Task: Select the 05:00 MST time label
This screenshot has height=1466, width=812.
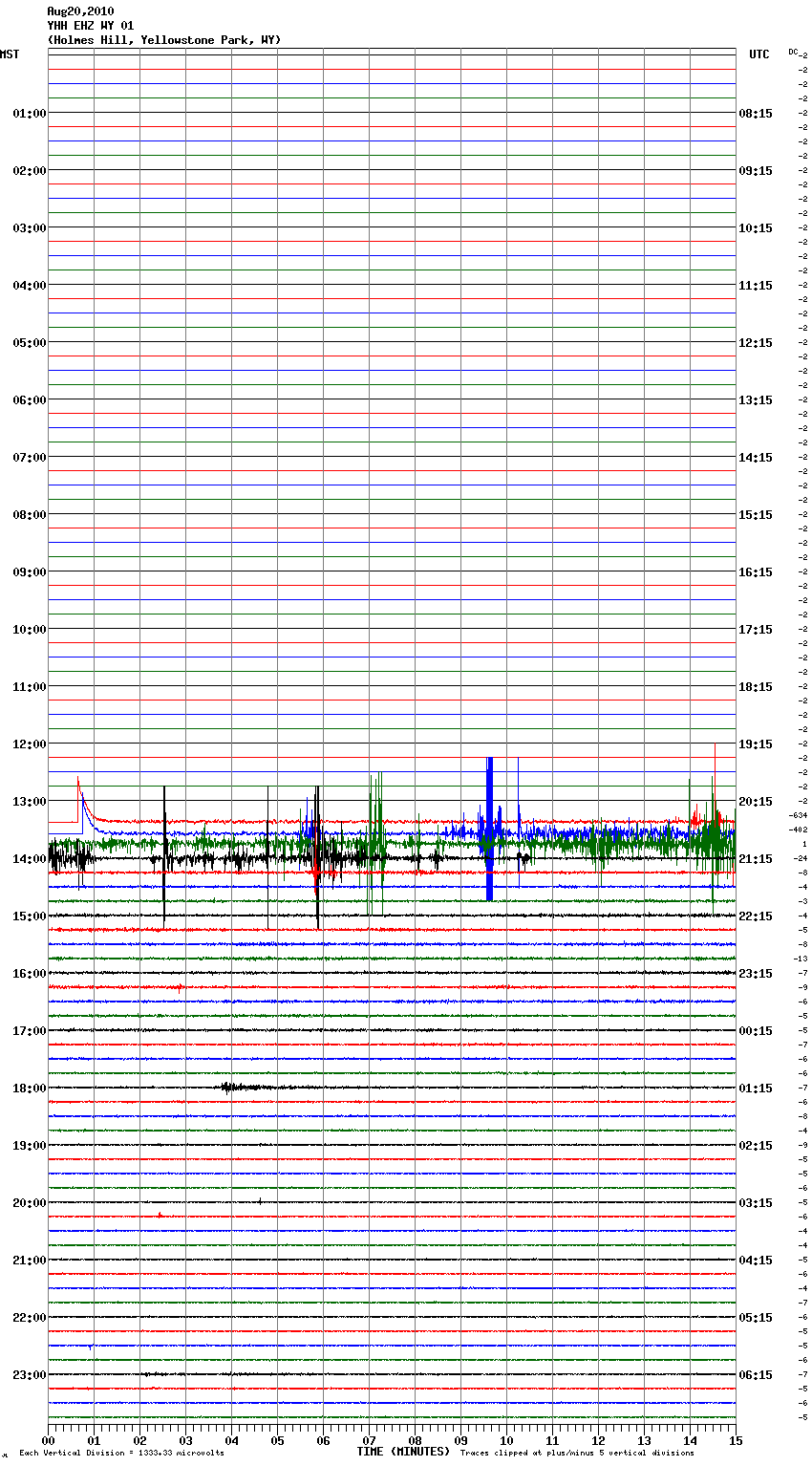Action: point(30,343)
